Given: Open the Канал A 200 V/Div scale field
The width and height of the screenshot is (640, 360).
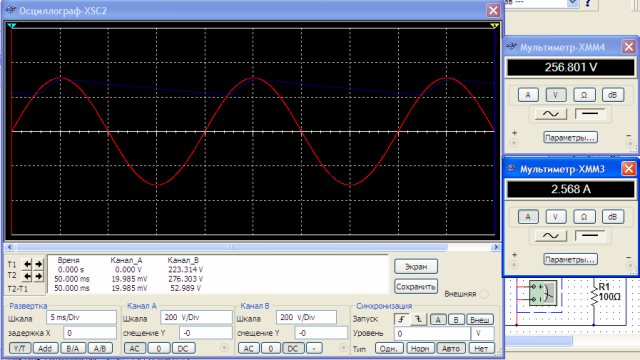Looking at the screenshot, I should (196, 317).
